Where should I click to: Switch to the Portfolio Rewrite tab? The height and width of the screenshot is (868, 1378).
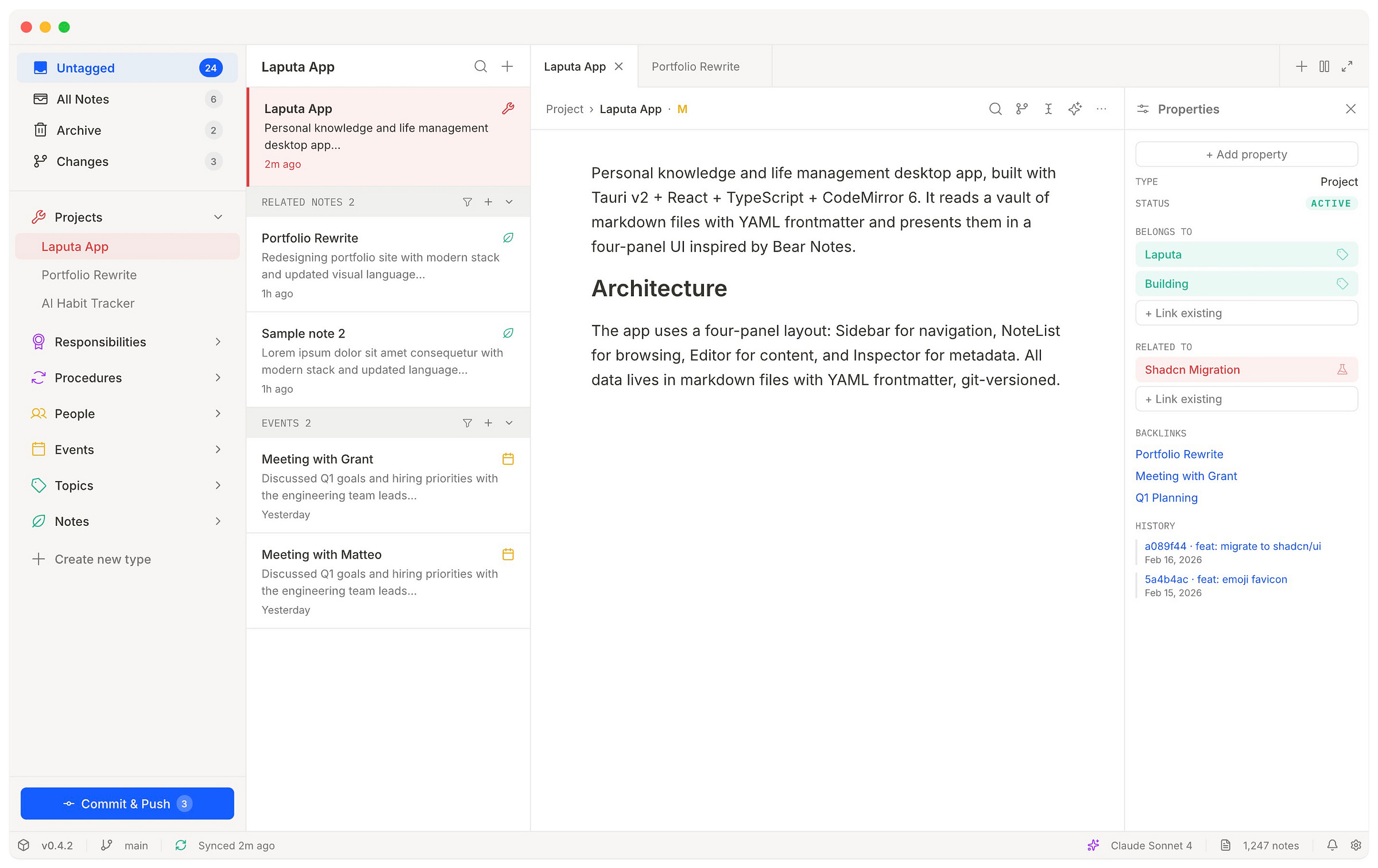pyautogui.click(x=695, y=67)
